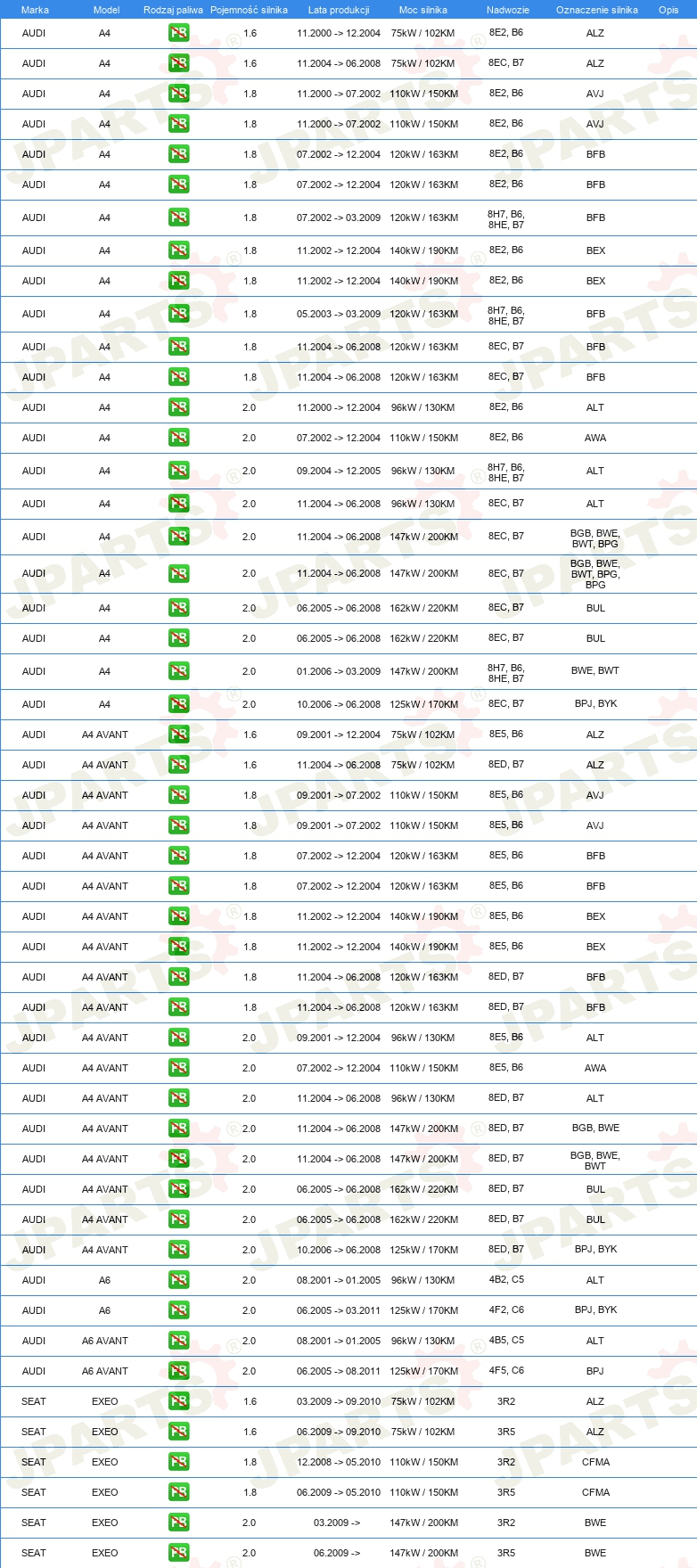The image size is (697, 1568).
Task: Click fuel icon in A4 1.6 11.2004 row
Action: pos(178,63)
